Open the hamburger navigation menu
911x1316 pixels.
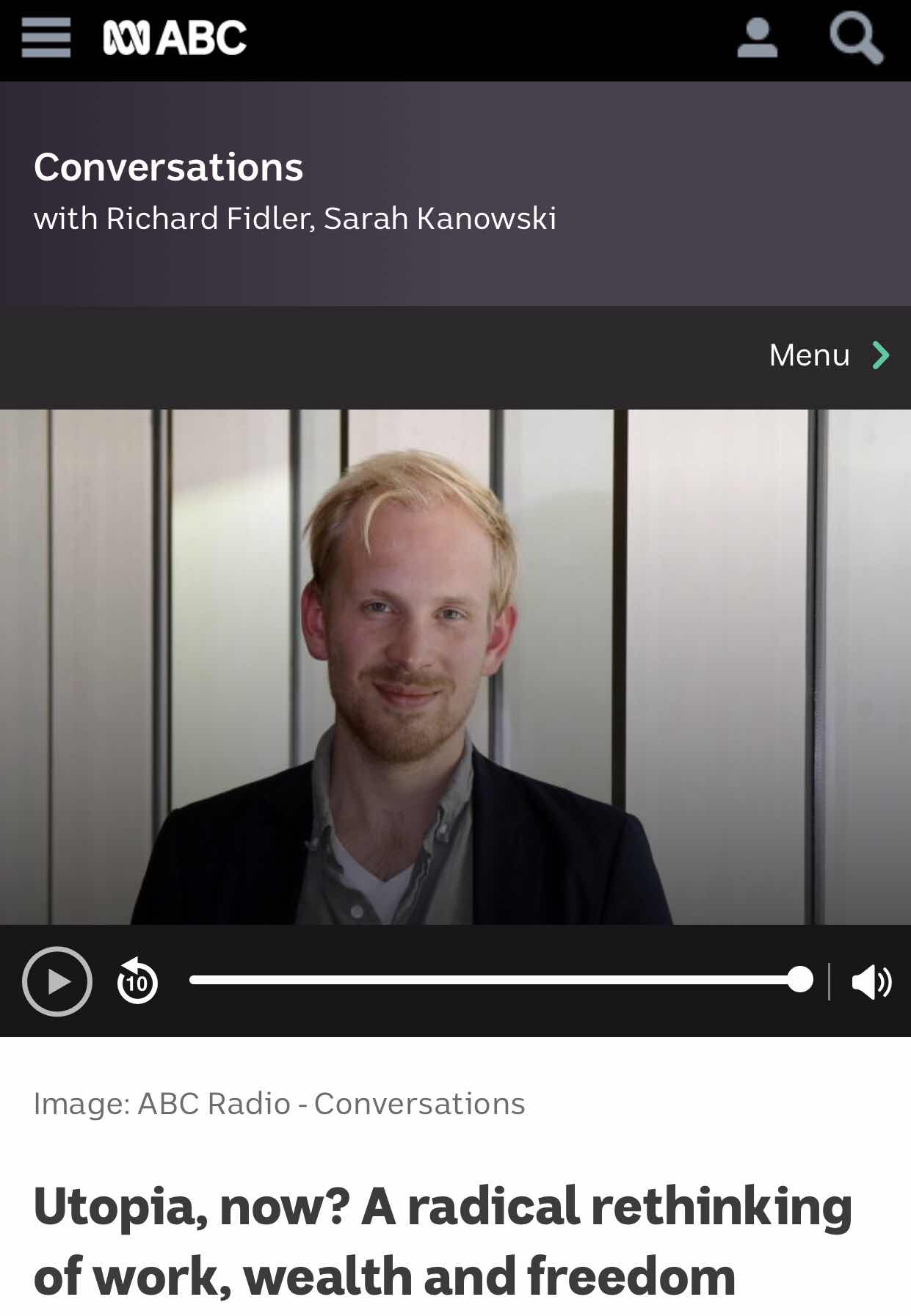coord(46,37)
